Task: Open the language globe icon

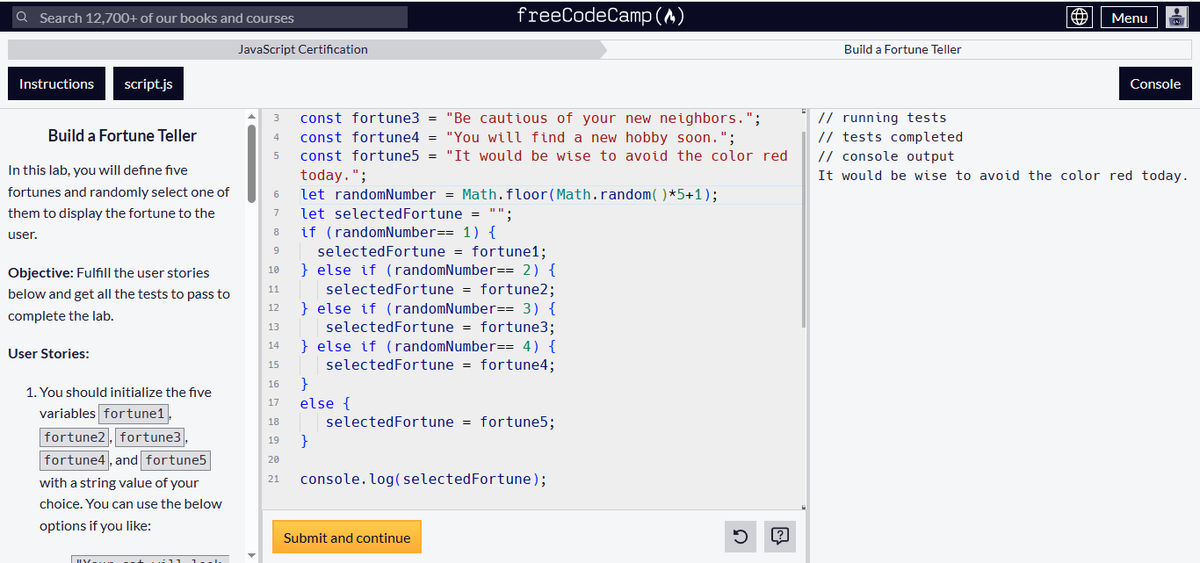Action: click(x=1078, y=17)
